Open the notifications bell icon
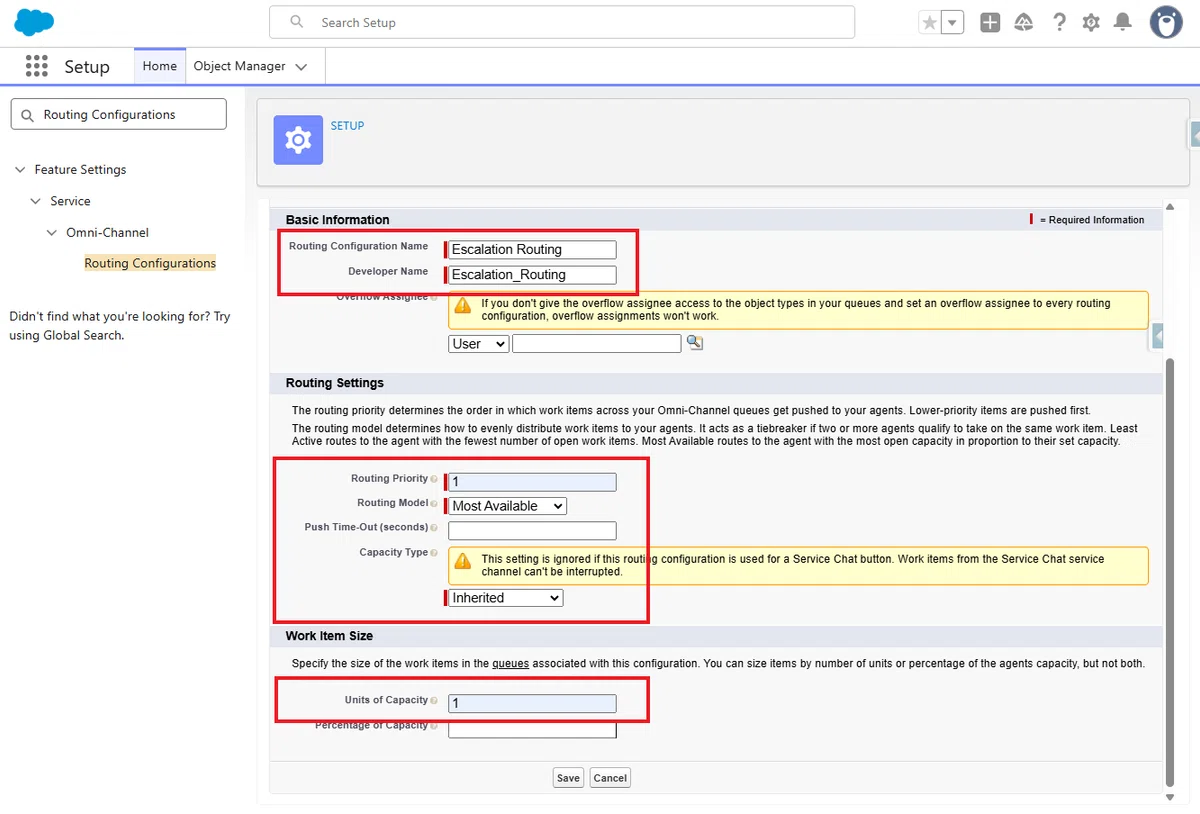 (x=1123, y=22)
